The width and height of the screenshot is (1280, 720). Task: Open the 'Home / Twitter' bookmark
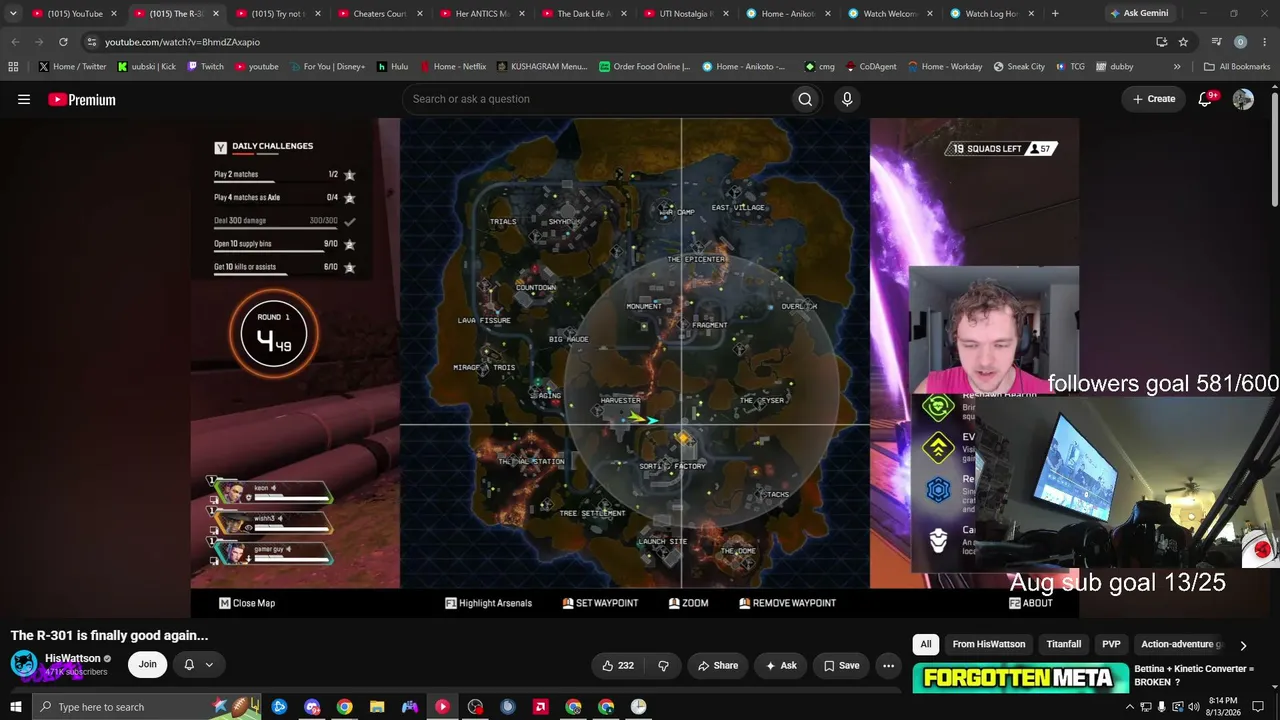pos(73,67)
